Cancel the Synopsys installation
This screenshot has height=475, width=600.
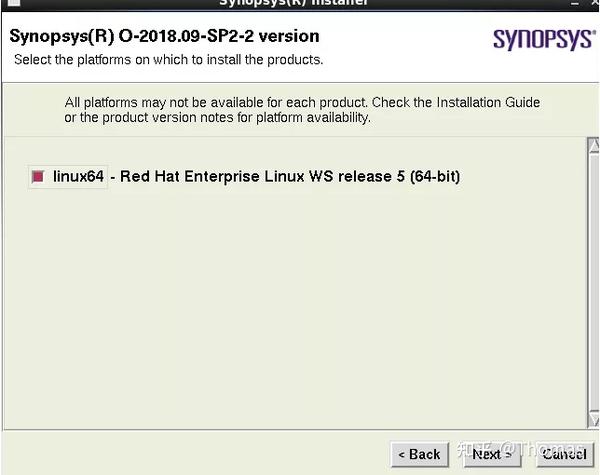(x=564, y=454)
